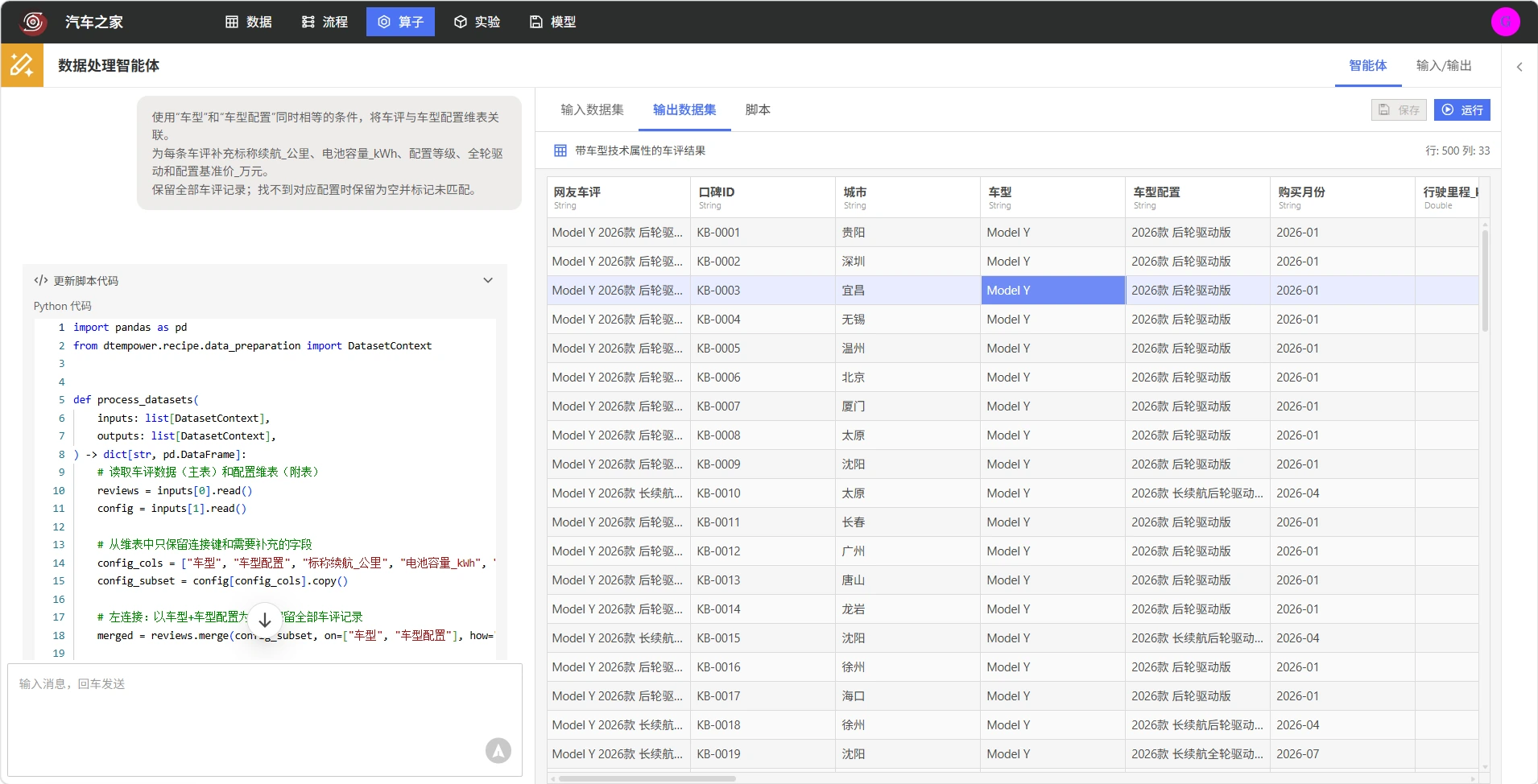
Task: Select the 算子 navigation tab
Action: [400, 22]
